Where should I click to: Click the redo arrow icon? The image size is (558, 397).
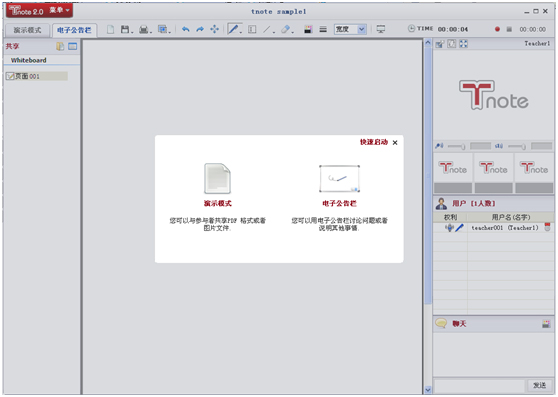click(200, 29)
